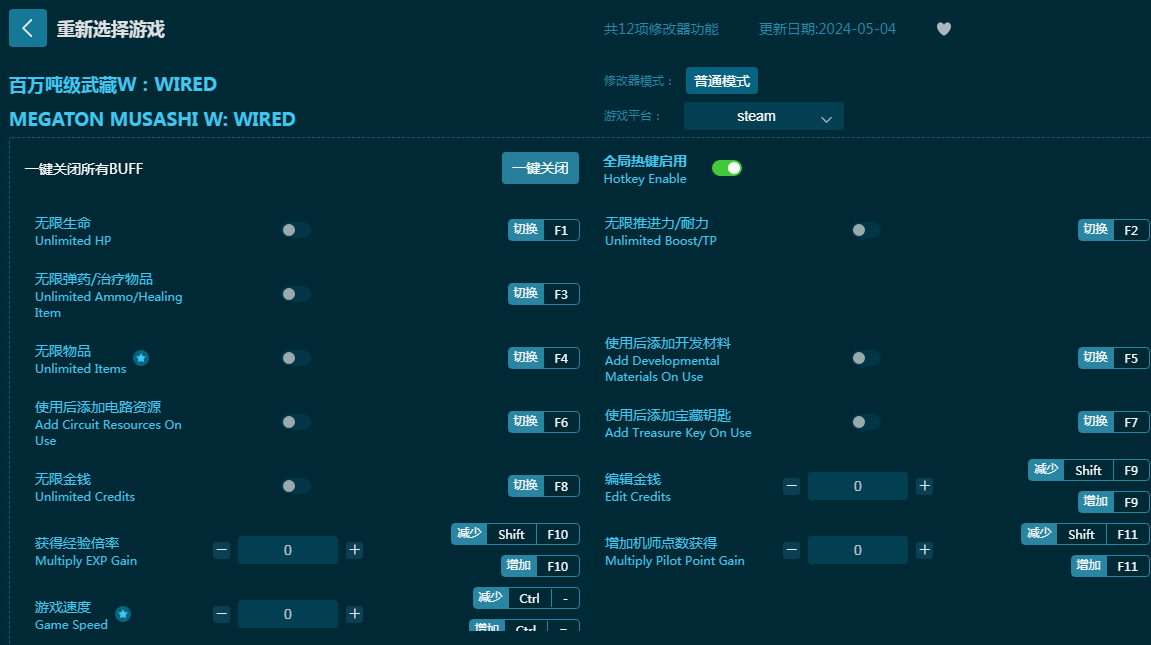The height and width of the screenshot is (645, 1151).
Task: Click the 百万吨级武藏W：WIRED title
Action: pos(113,84)
